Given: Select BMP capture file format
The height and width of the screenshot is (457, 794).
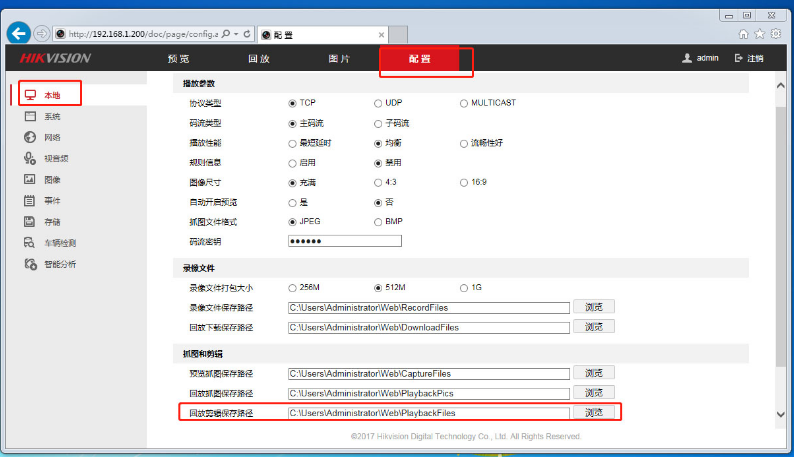Looking at the screenshot, I should pyautogui.click(x=378, y=221).
